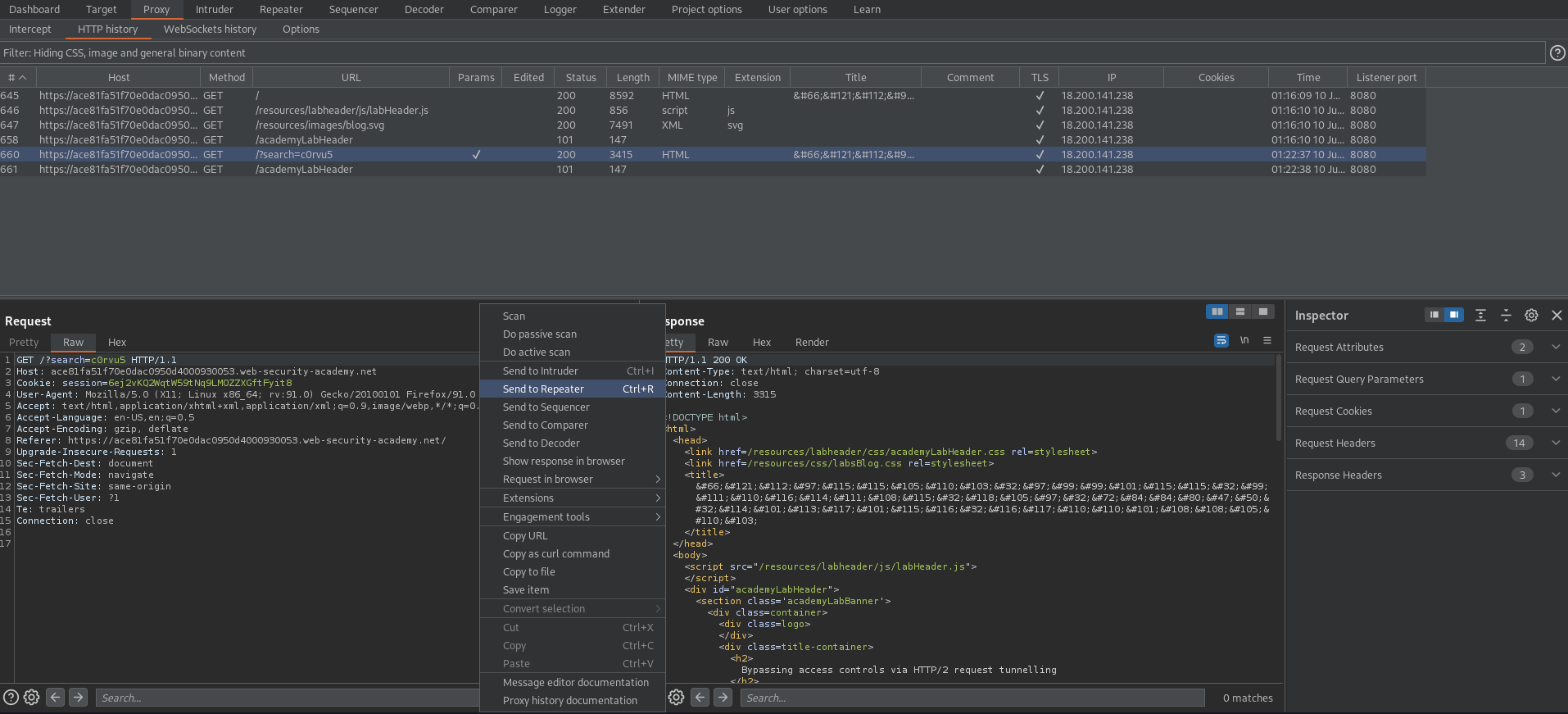1568x714 pixels.
Task: Open the Decoder main tab
Action: [424, 10]
